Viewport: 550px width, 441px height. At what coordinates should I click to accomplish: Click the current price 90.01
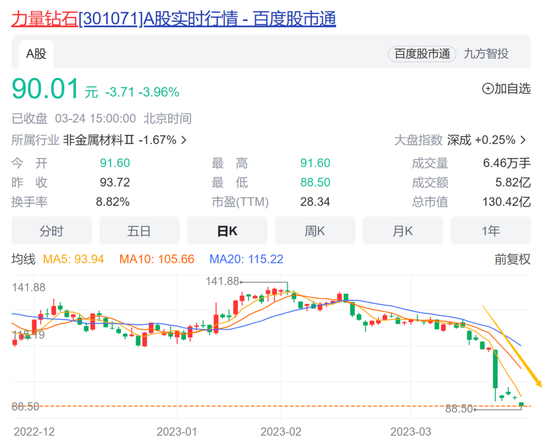[45, 89]
